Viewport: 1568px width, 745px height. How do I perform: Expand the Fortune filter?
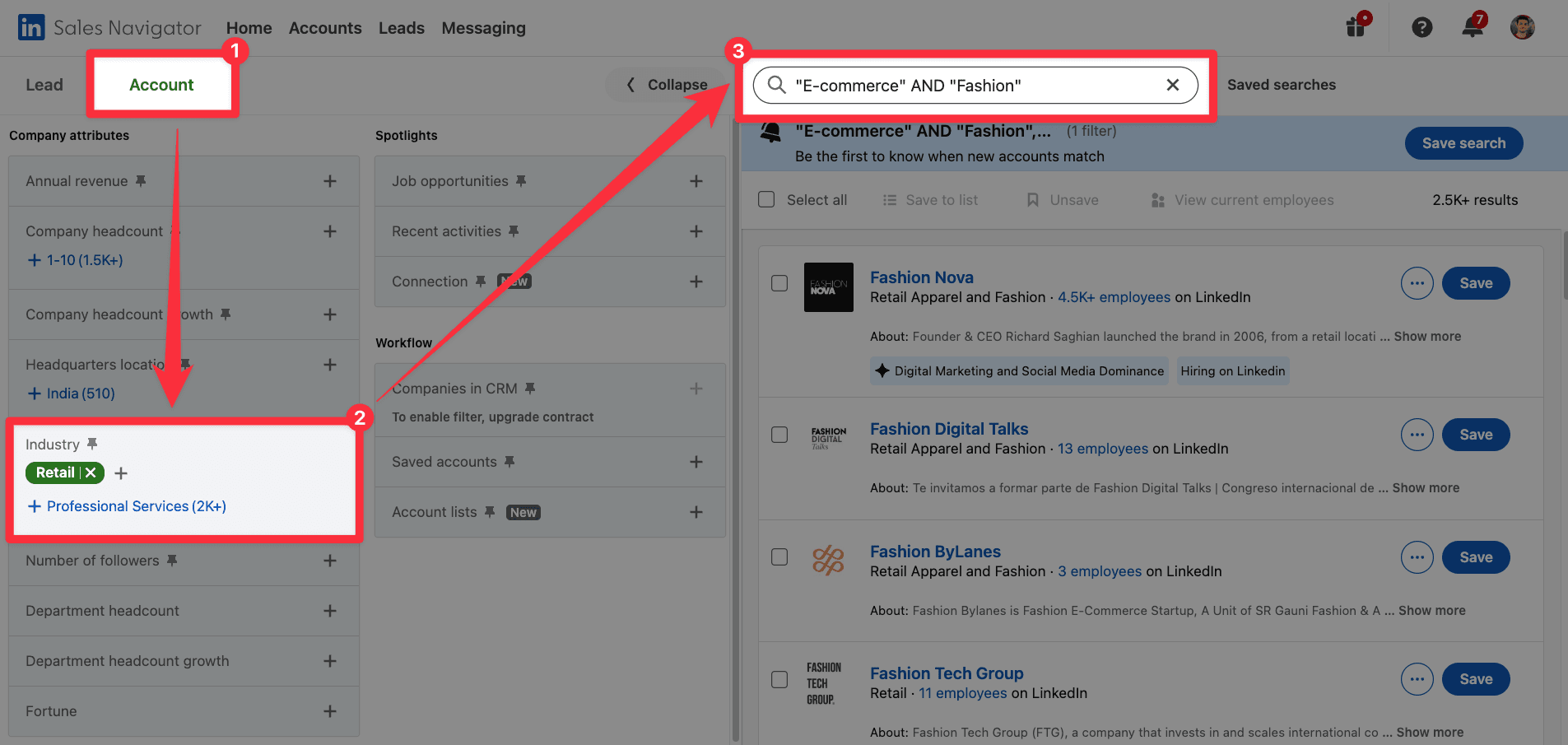[330, 711]
